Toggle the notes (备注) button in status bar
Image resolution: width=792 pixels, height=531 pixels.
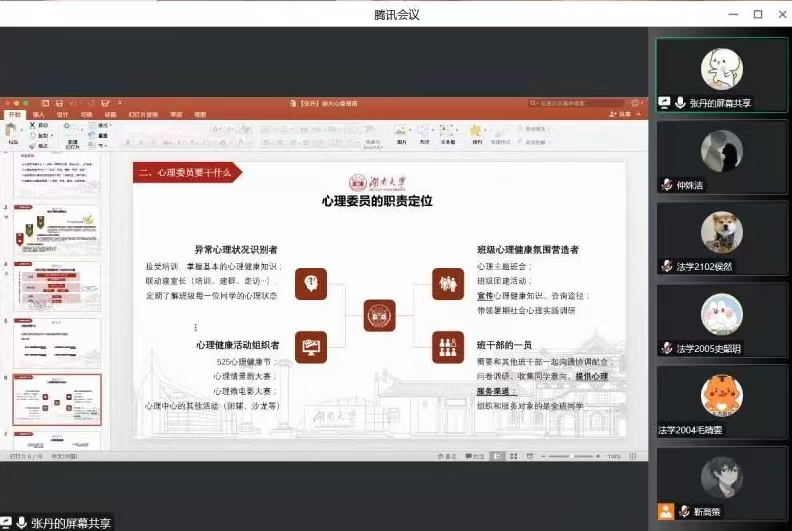pos(445,456)
